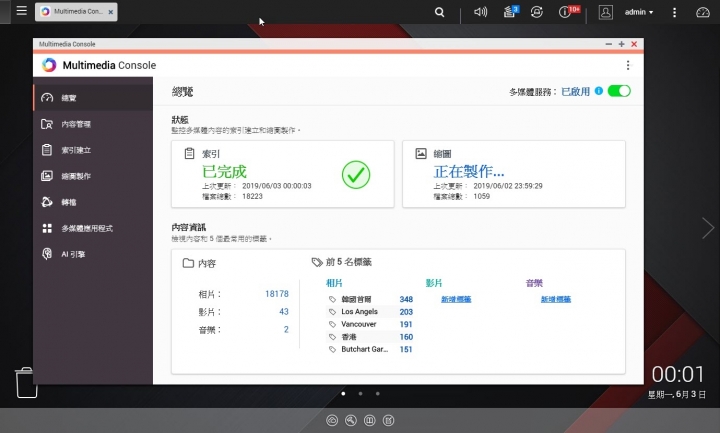Open the QTS main menu hamburger
This screenshot has height=433, width=720.
(x=22, y=11)
